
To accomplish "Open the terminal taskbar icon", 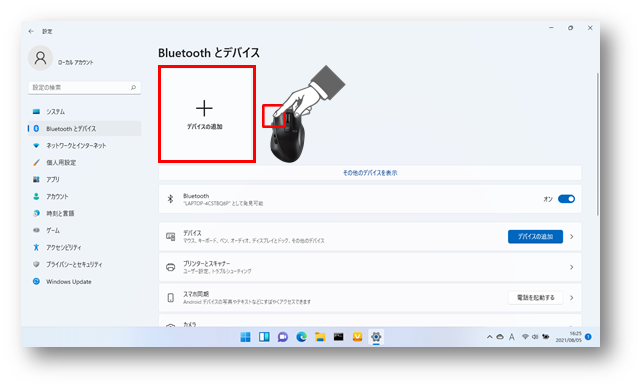I will pyautogui.click(x=339, y=337).
